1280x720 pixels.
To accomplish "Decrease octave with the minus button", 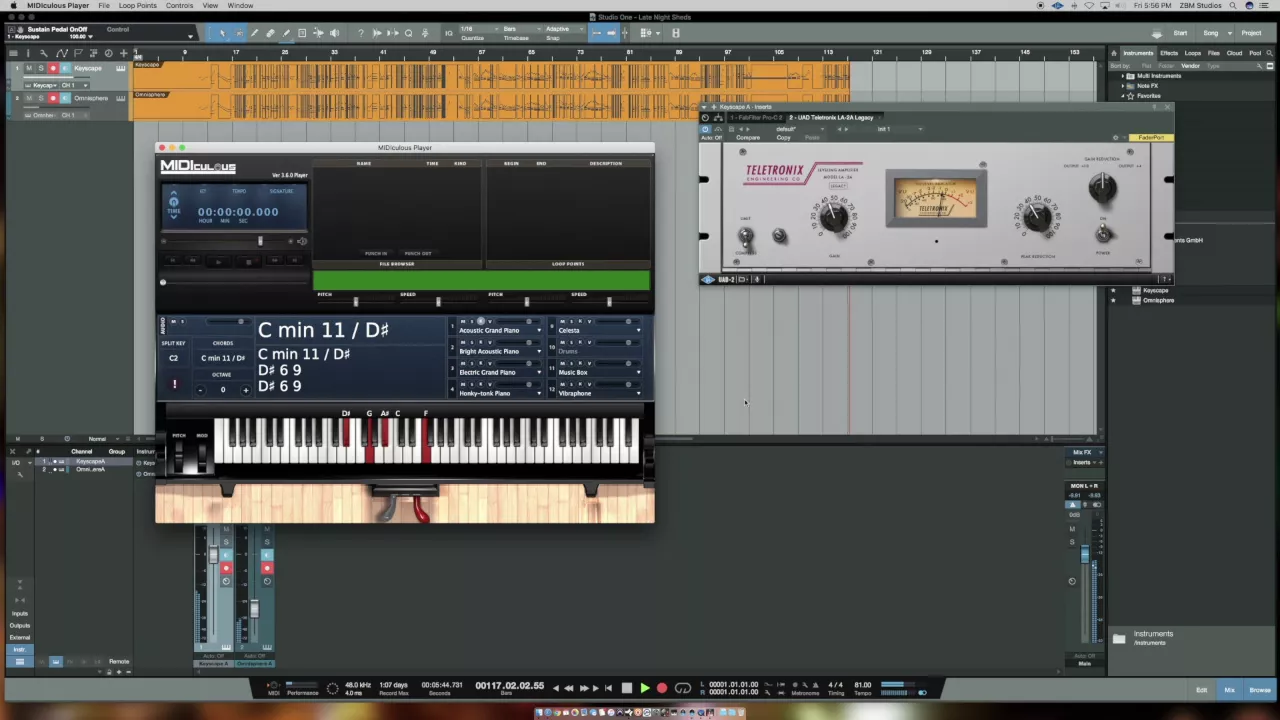I will pos(200,390).
